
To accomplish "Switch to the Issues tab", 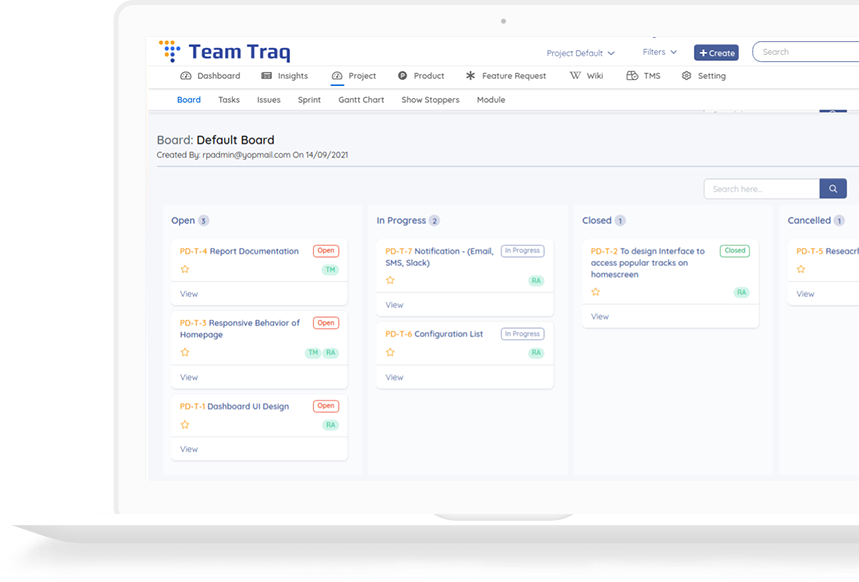I will pyautogui.click(x=268, y=100).
